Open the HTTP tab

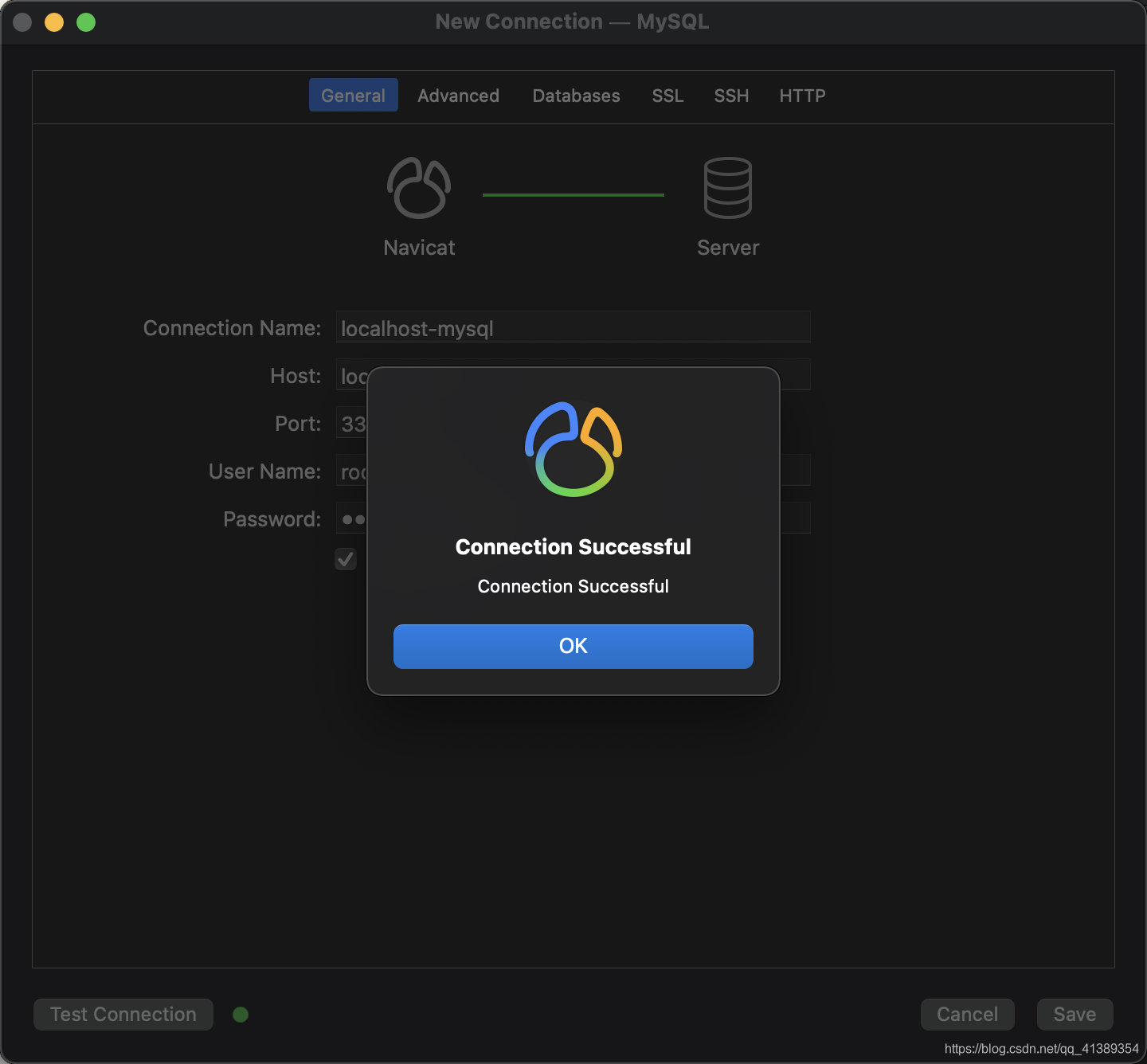[x=802, y=96]
